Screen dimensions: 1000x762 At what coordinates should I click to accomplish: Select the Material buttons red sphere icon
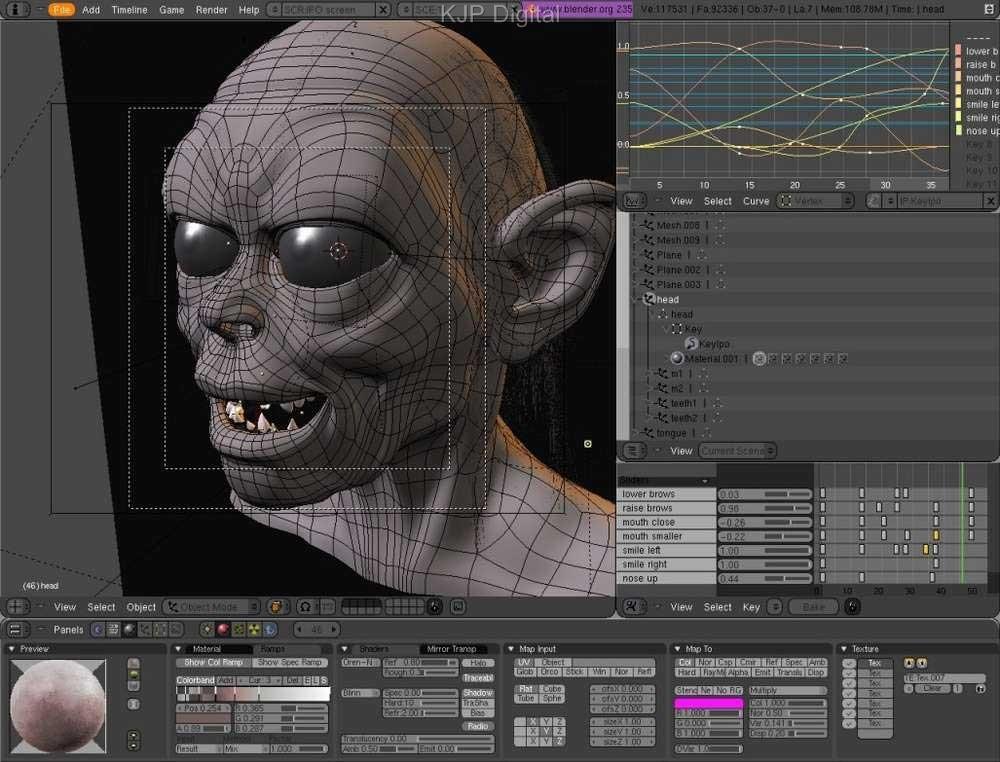(221, 629)
